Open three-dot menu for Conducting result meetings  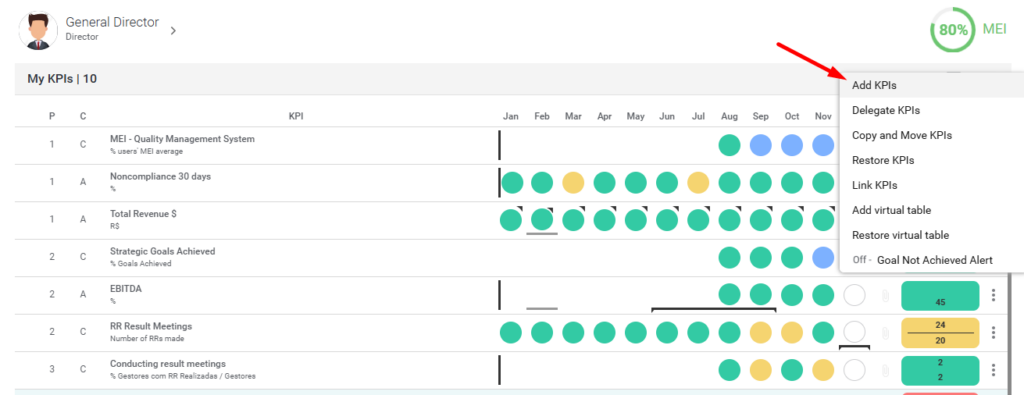993,371
